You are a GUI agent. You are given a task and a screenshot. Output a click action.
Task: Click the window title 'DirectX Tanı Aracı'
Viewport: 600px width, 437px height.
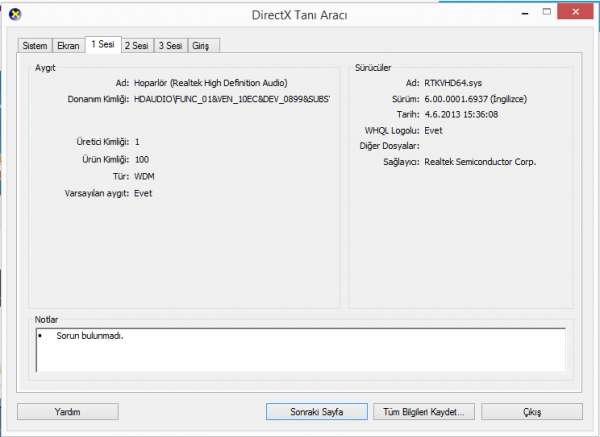pyautogui.click(x=300, y=15)
